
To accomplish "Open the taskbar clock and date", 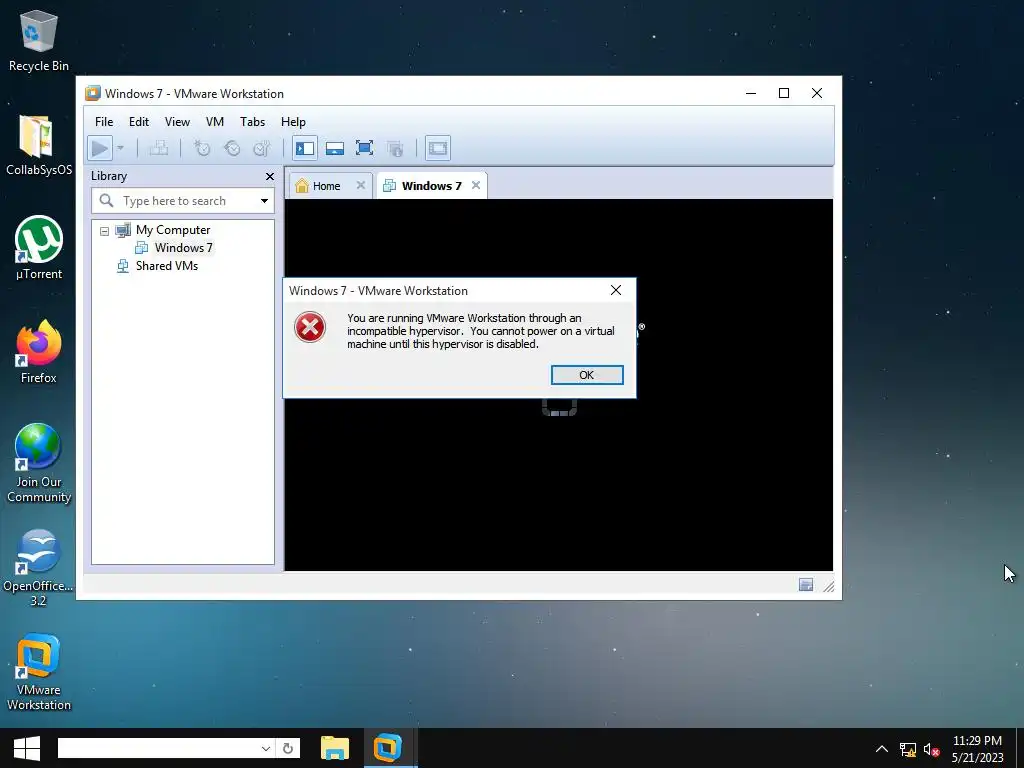I will tap(978, 748).
